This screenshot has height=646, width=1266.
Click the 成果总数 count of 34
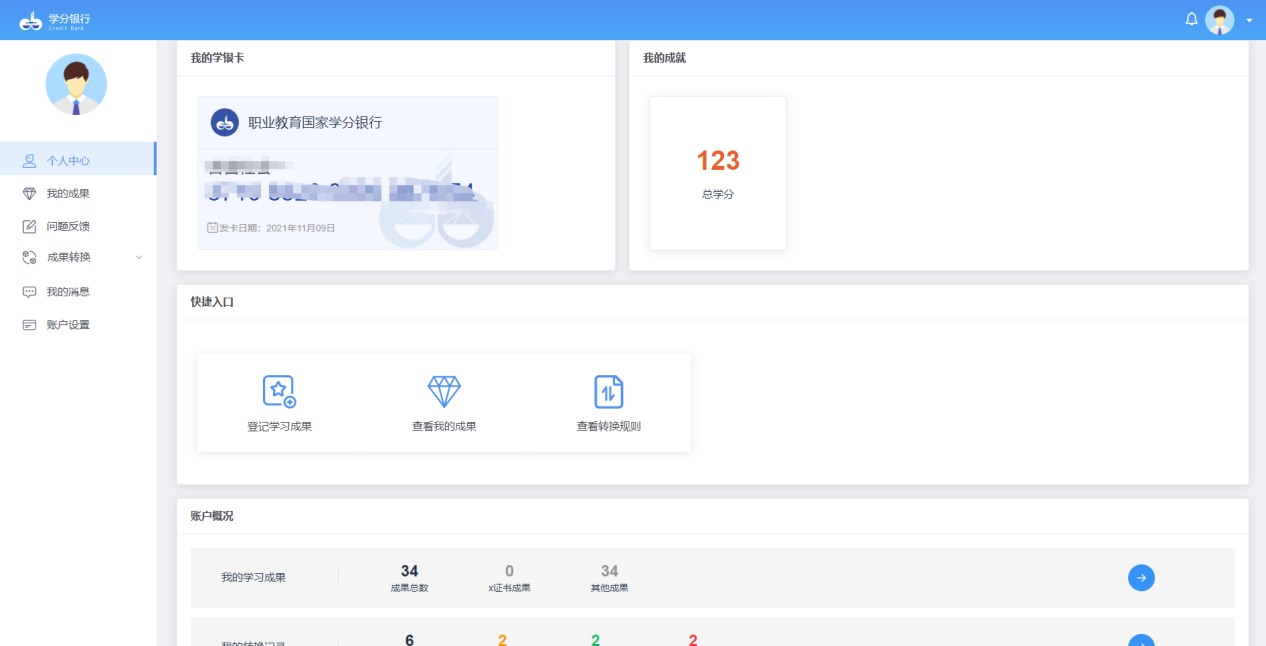click(x=409, y=571)
